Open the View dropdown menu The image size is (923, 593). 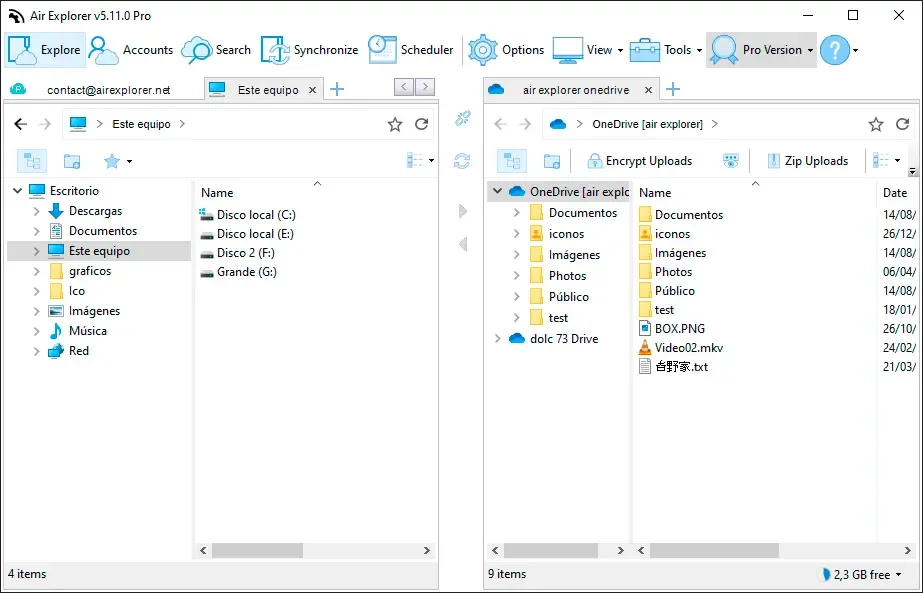tap(588, 50)
